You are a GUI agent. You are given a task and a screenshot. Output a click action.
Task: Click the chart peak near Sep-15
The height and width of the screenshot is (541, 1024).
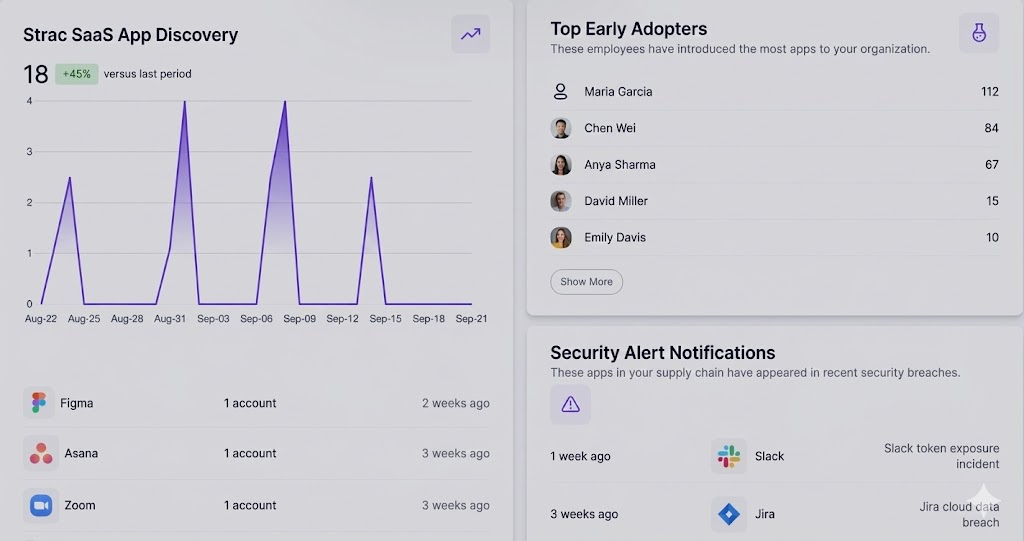(371, 178)
